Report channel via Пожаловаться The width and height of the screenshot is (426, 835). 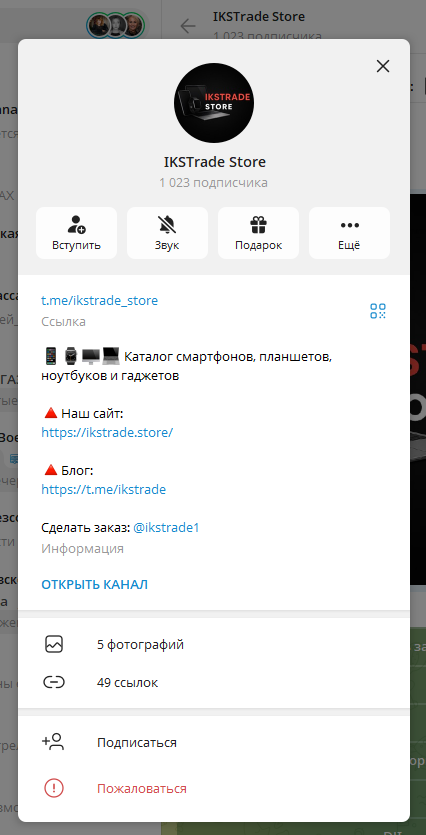214,789
